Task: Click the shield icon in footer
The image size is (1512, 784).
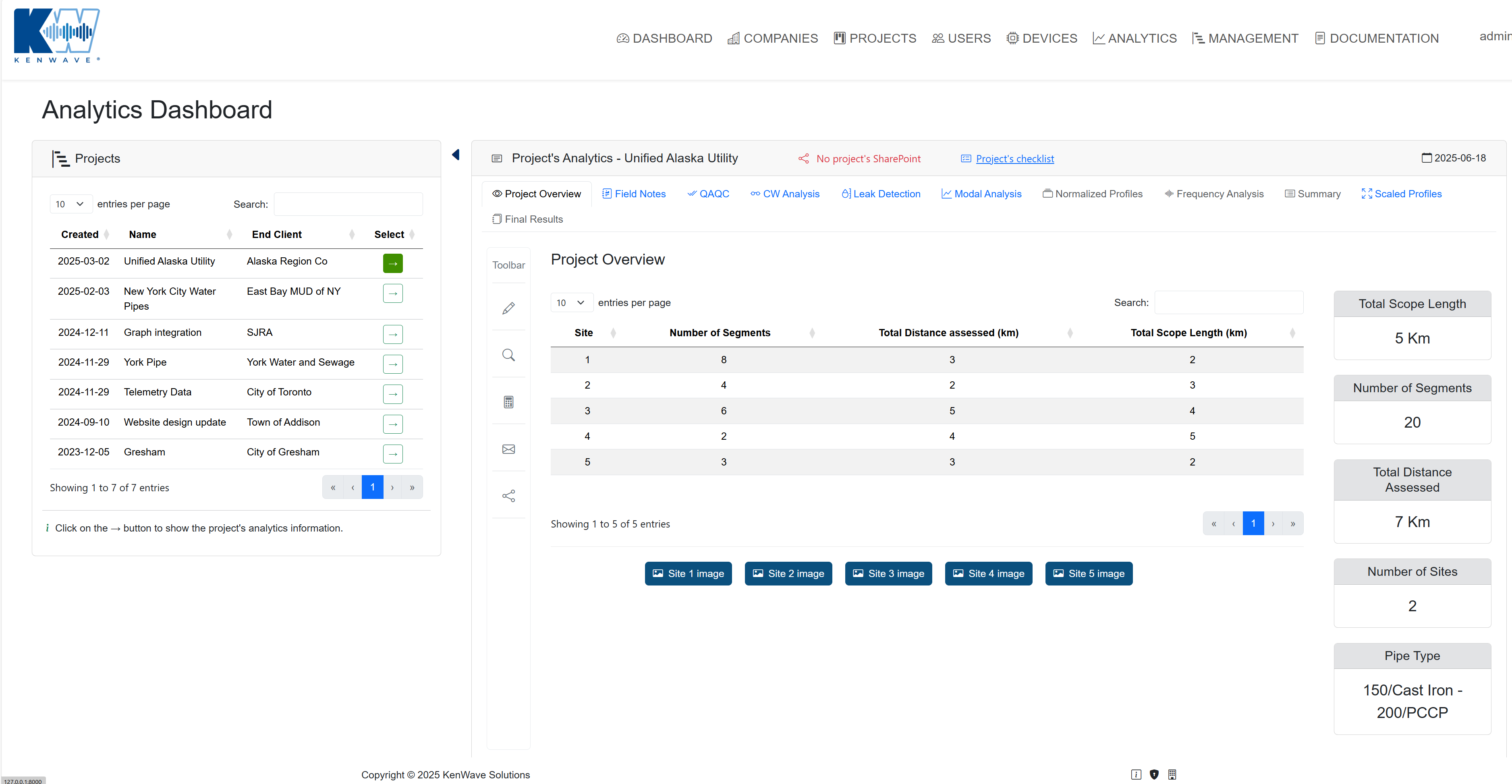Action: (x=1154, y=774)
